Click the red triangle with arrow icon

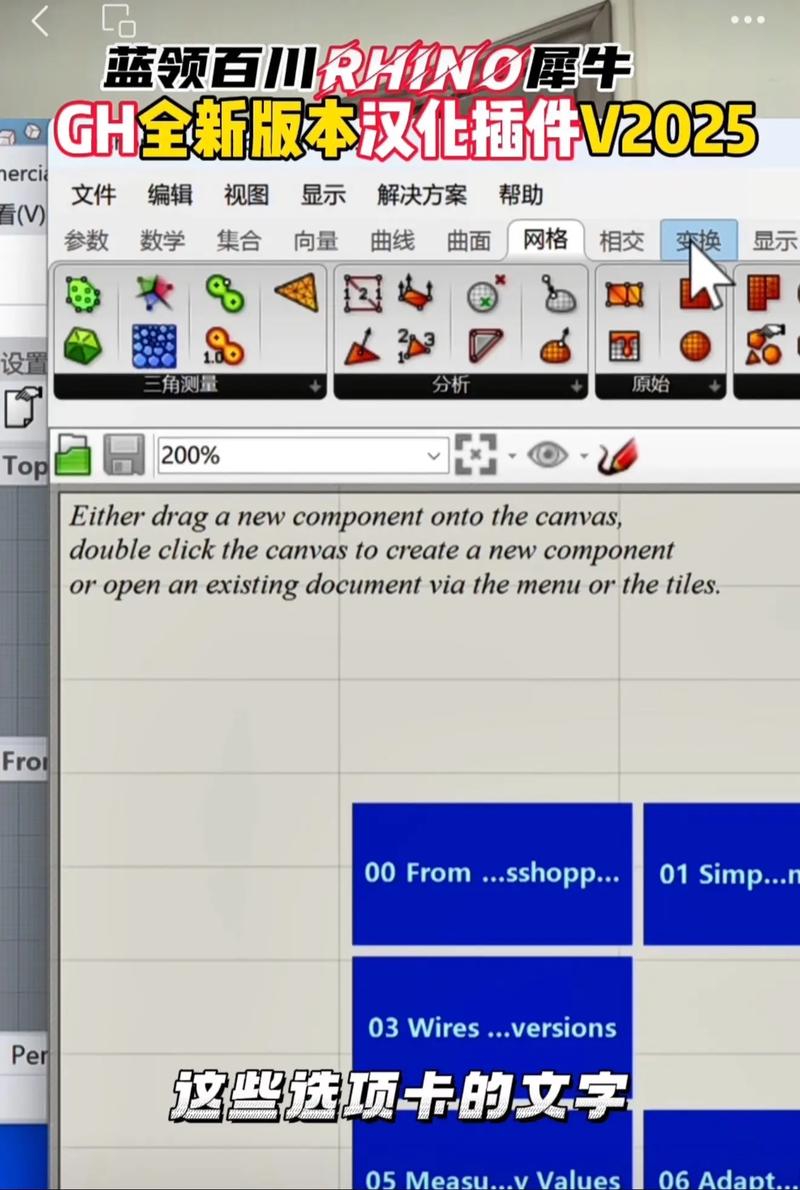pyautogui.click(x=362, y=346)
